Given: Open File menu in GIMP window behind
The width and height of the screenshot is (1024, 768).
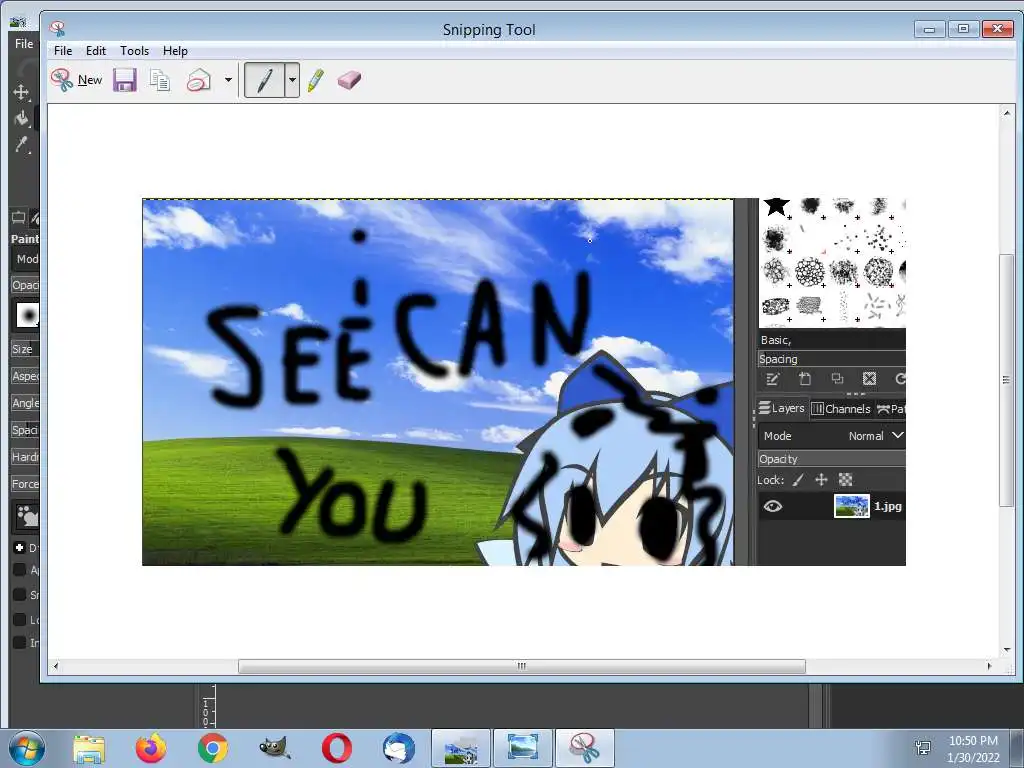Looking at the screenshot, I should coord(24,44).
